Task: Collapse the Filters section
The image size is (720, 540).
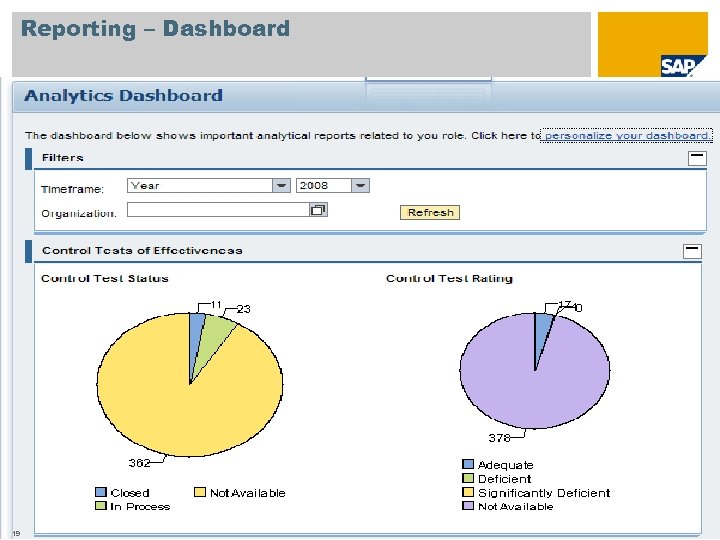Action: click(x=697, y=158)
